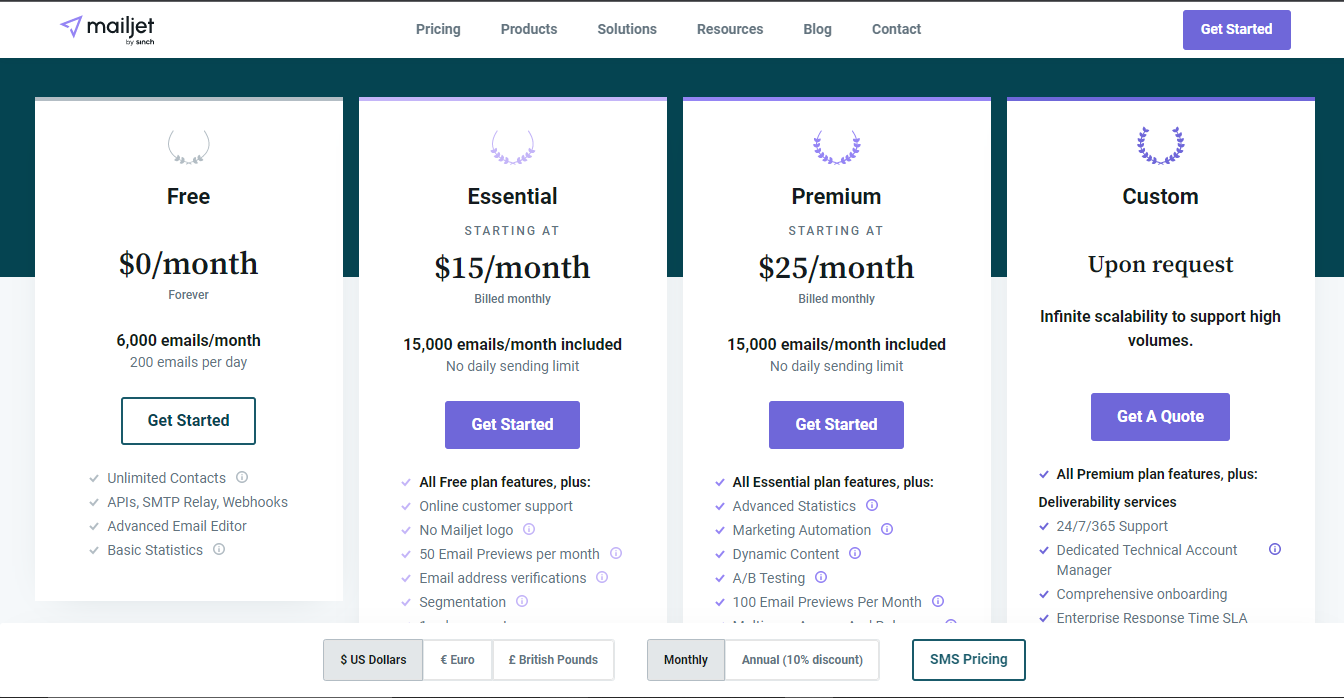Viewport: 1344px width, 698px height.
Task: Select Monthly billing option
Action: [686, 660]
